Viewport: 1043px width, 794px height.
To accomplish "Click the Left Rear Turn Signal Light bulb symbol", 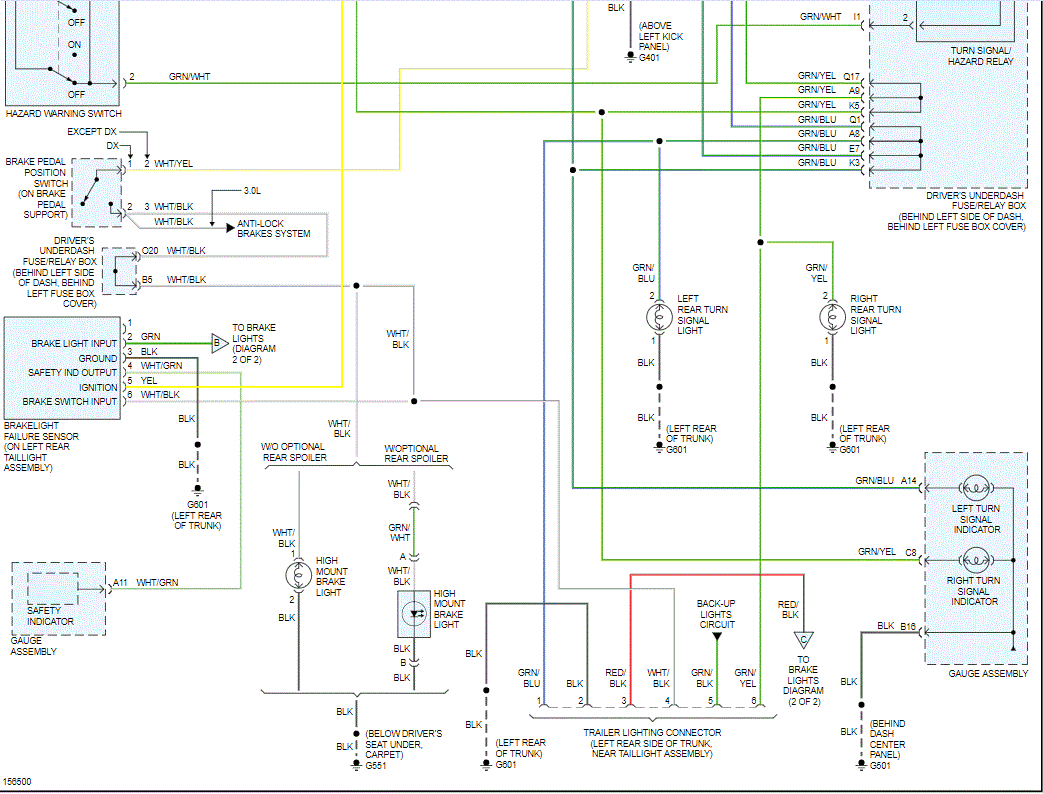I will point(659,317).
